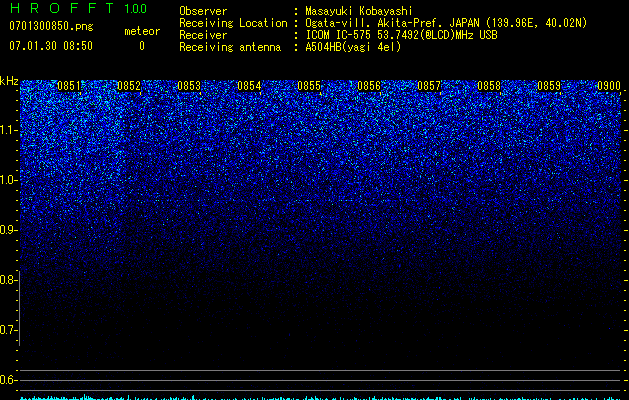Click the Ogata-vill. Akita-Pref. JAPAN location text
Image resolution: width=629 pixels, height=400 pixels.
pos(446,23)
